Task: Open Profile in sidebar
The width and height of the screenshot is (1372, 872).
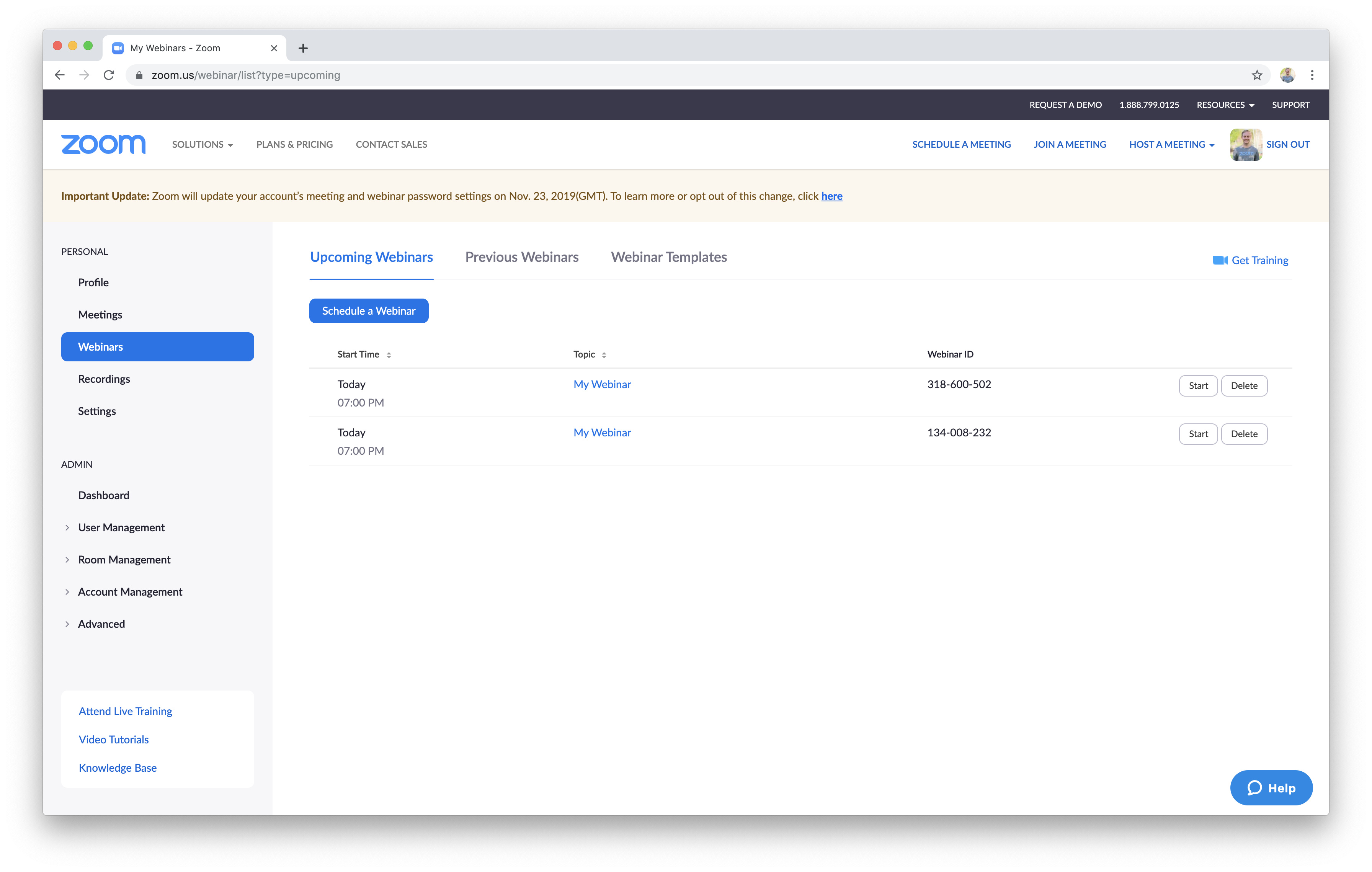Action: 93,283
